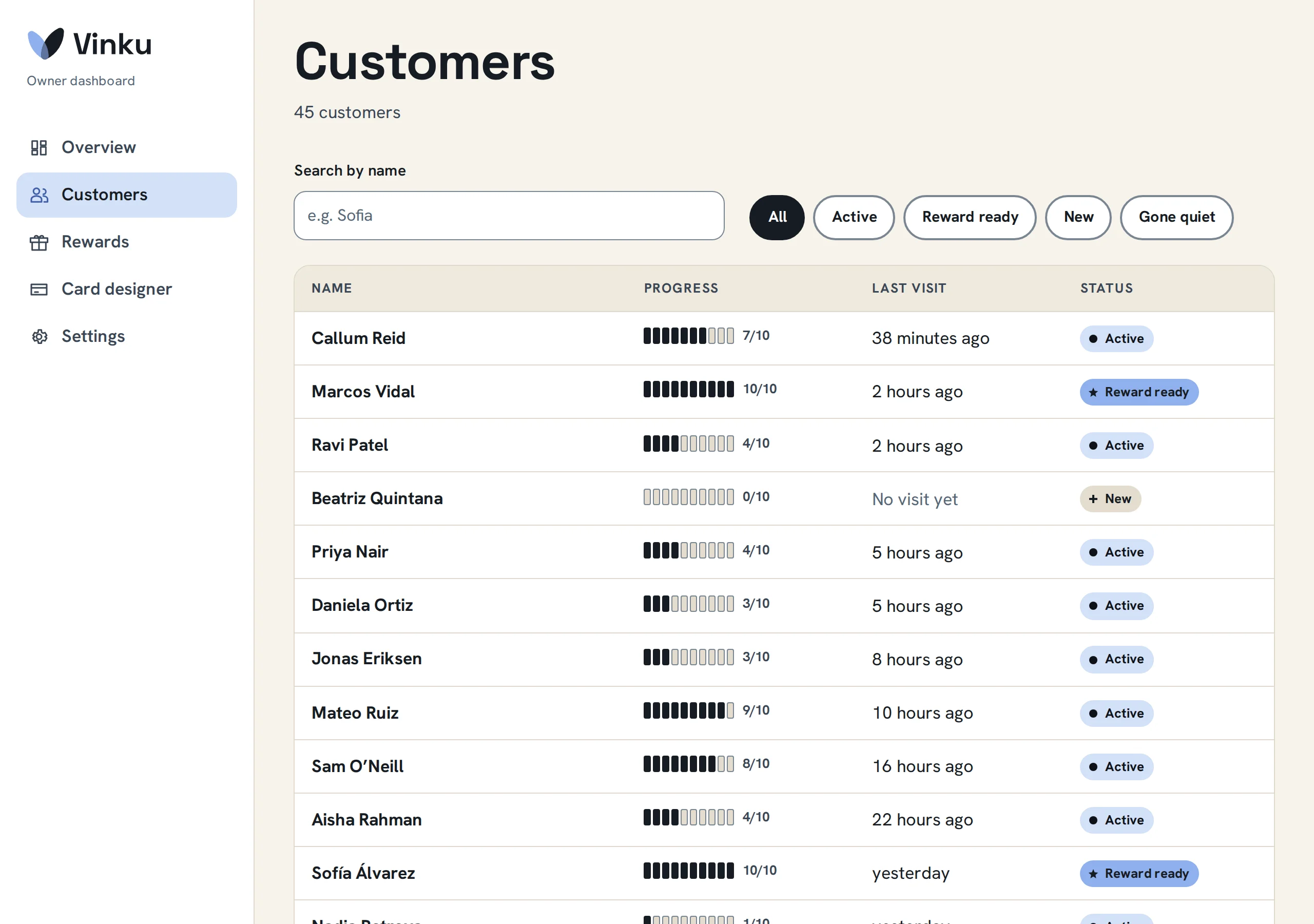Open the Overview page

(x=126, y=148)
